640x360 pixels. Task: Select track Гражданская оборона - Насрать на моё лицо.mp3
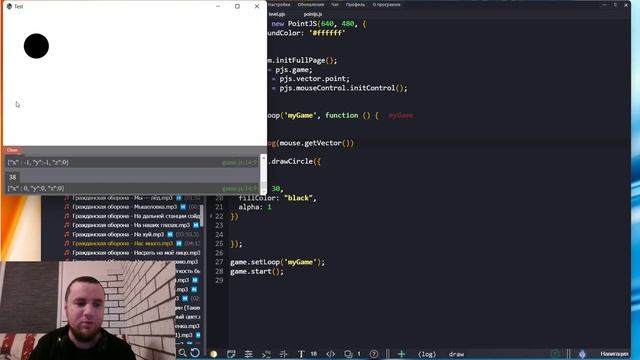136,253
